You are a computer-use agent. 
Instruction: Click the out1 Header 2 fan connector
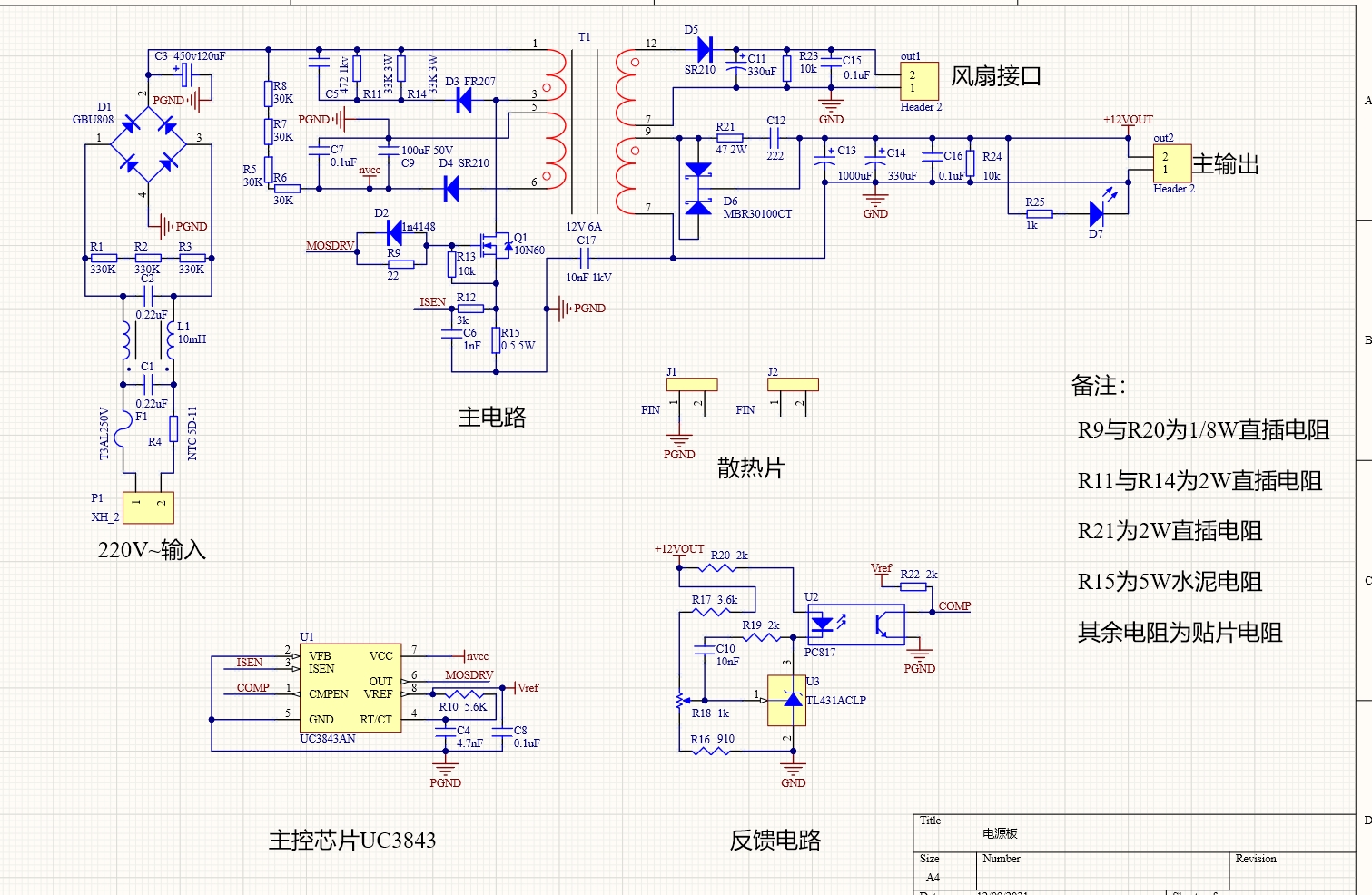coord(919,81)
